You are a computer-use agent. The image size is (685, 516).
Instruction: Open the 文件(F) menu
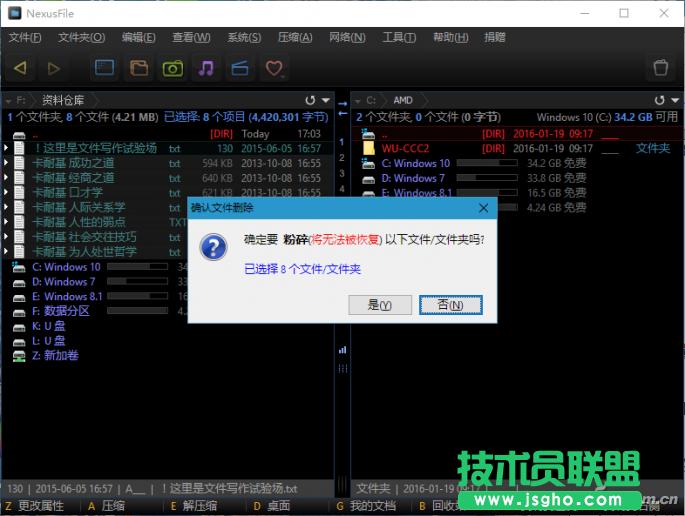(x=25, y=38)
